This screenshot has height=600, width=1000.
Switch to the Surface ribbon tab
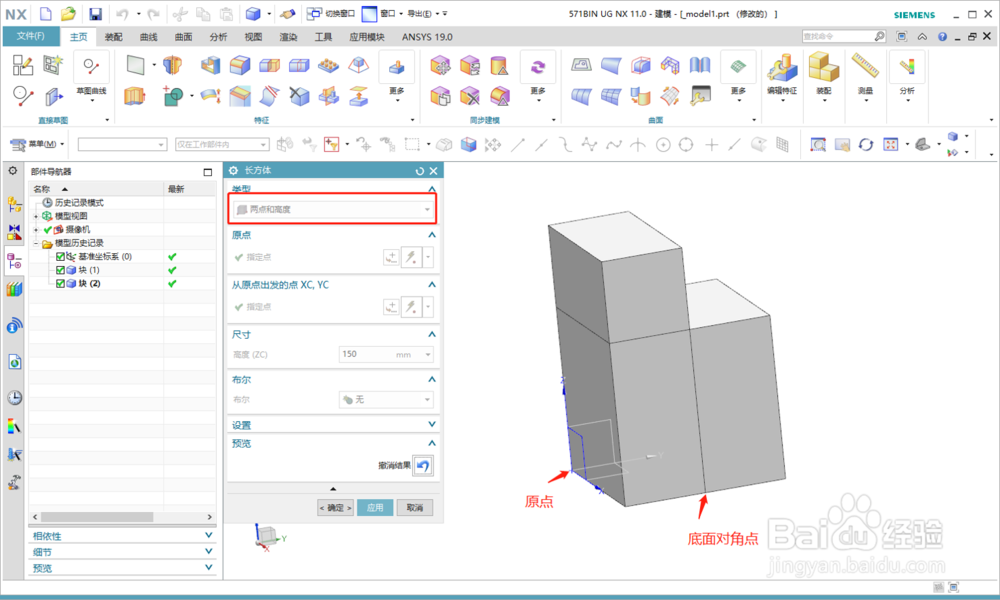pyautogui.click(x=184, y=37)
